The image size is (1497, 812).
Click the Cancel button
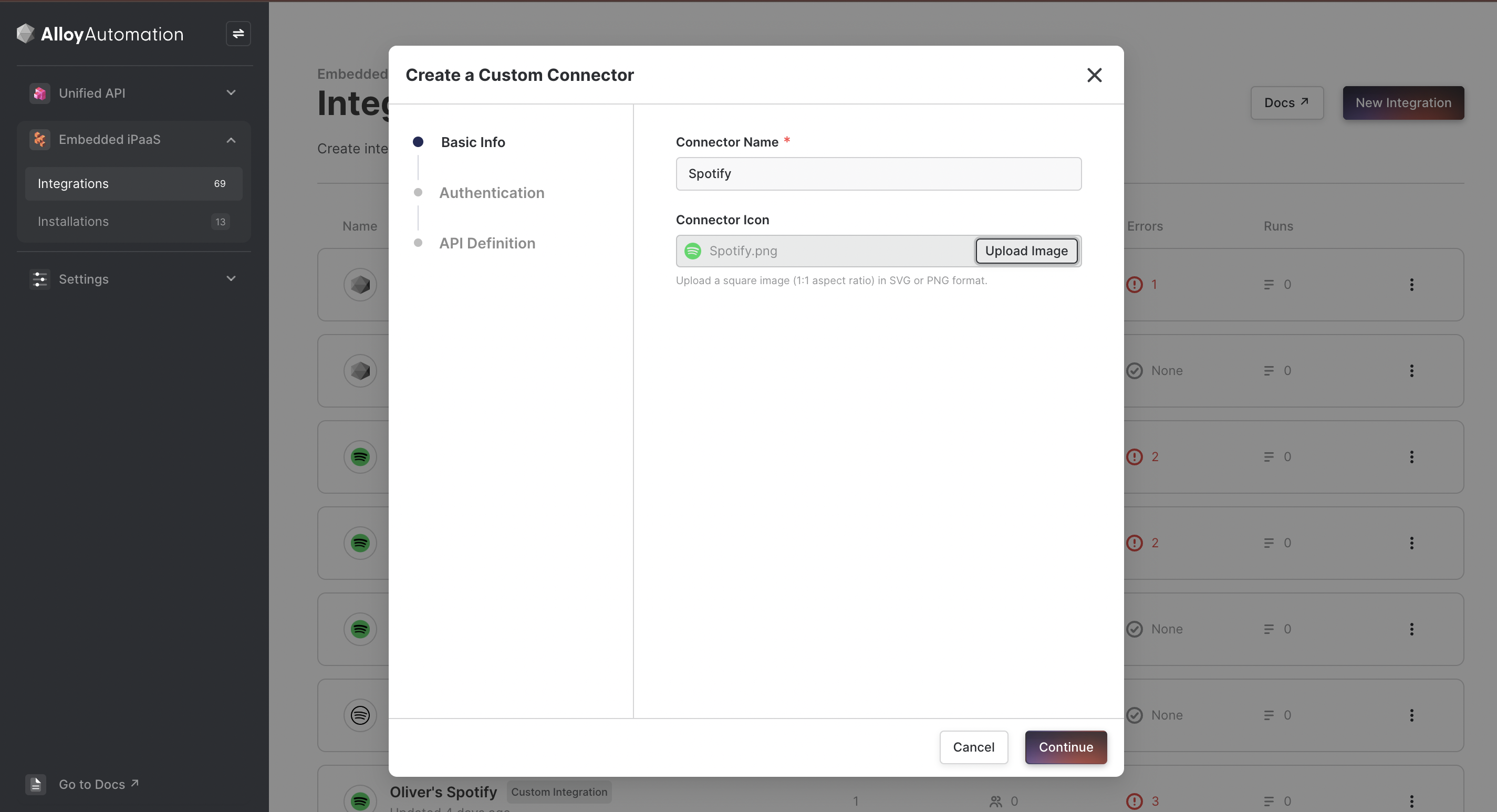(973, 747)
